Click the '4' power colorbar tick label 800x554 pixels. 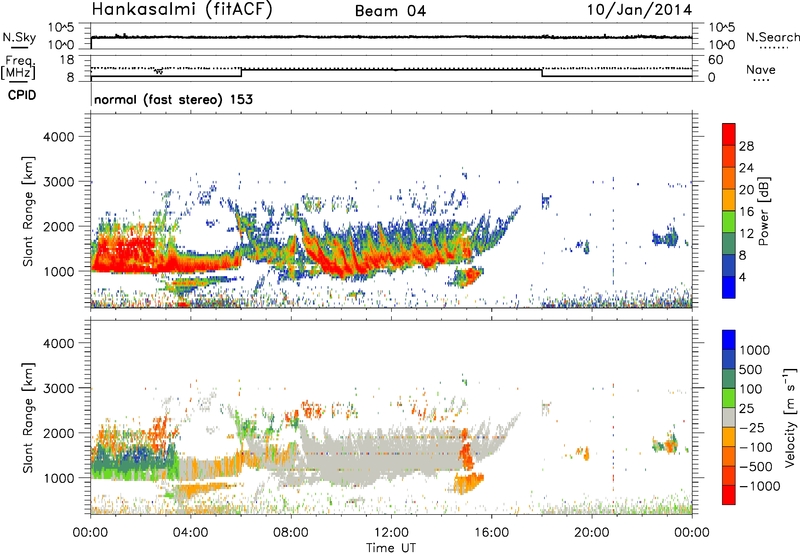[742, 277]
